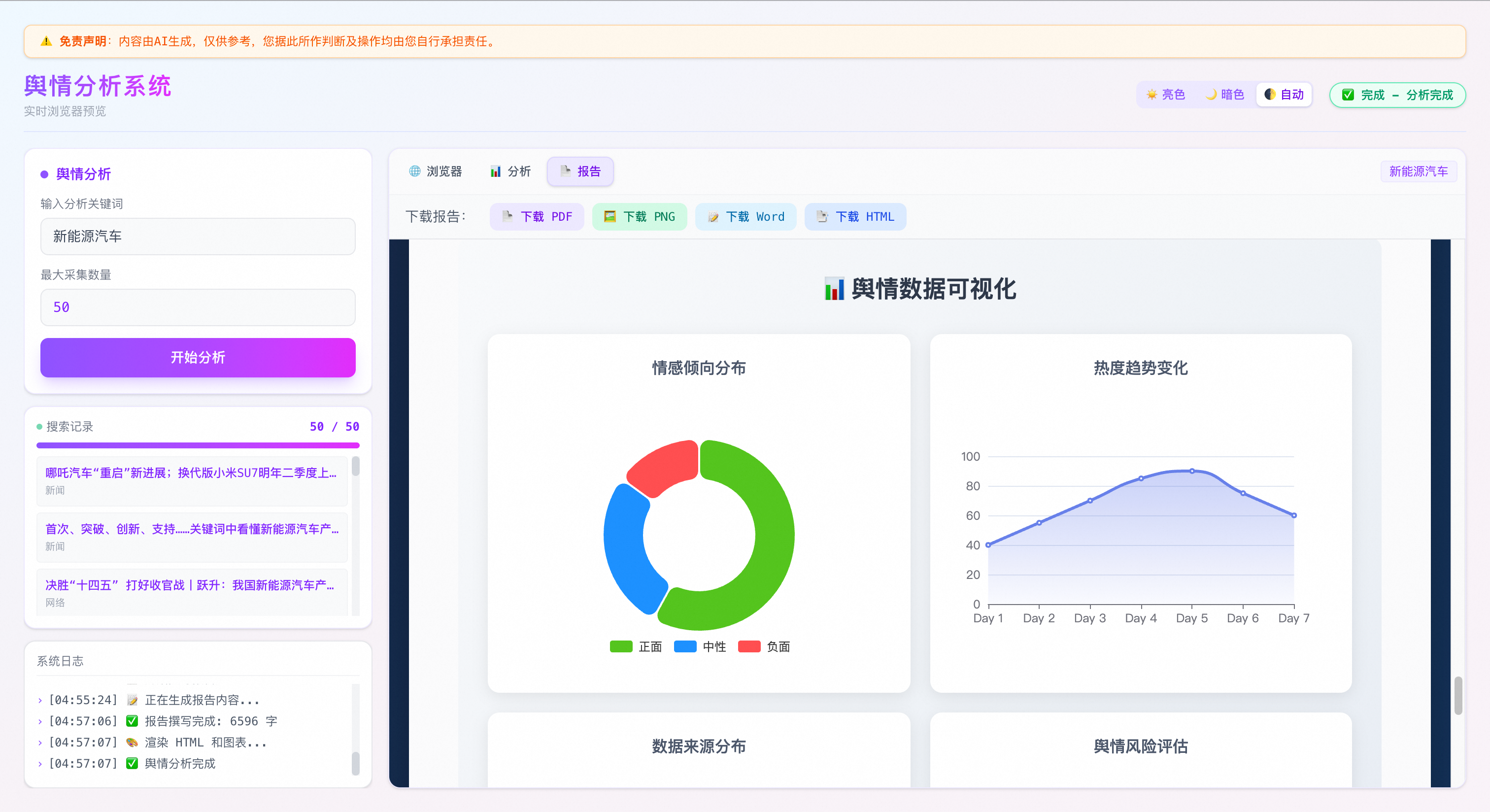Viewport: 1490px width, 812px height.
Task: Click the 舆情分析系统 page title
Action: (x=98, y=86)
